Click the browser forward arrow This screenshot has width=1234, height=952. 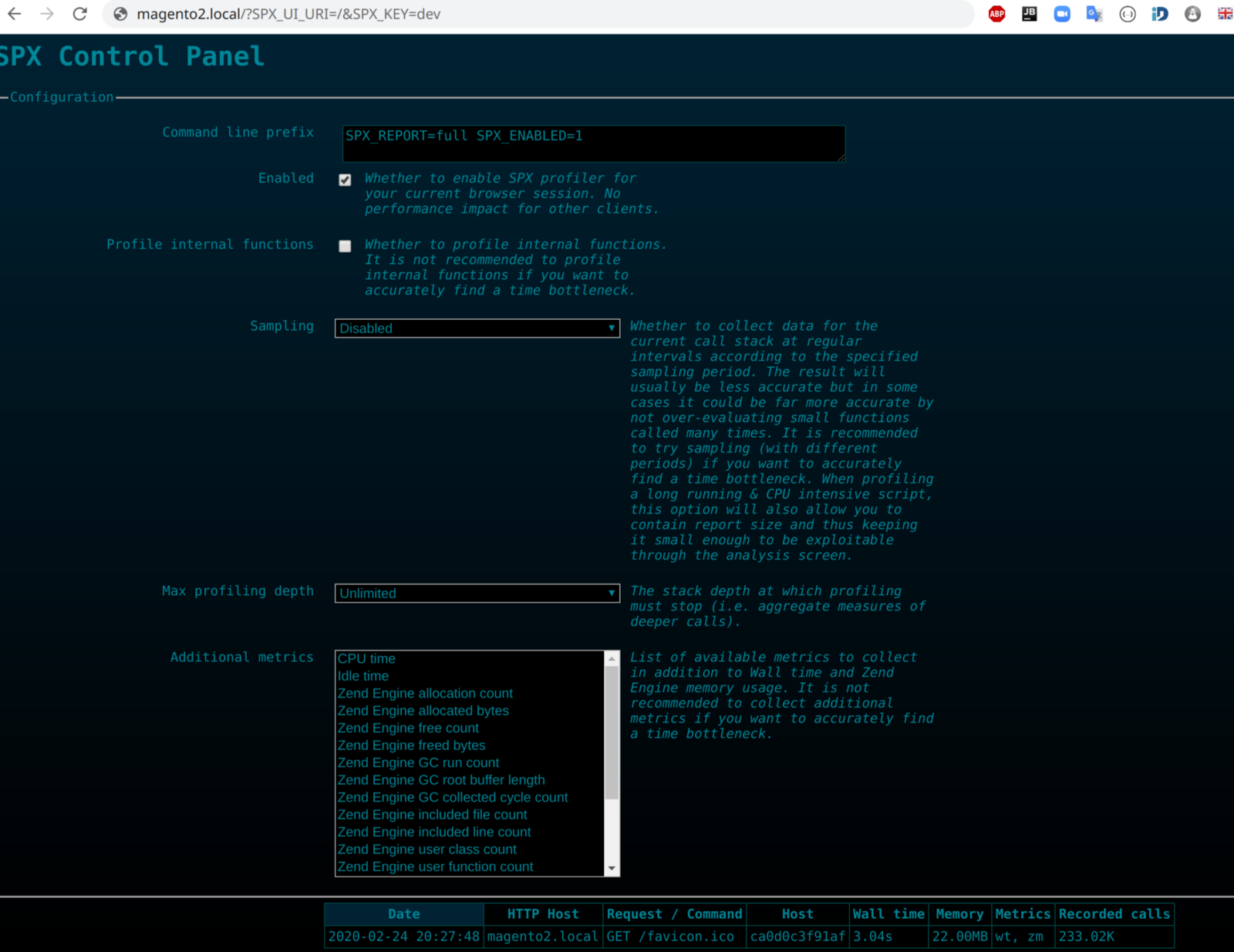click(47, 14)
